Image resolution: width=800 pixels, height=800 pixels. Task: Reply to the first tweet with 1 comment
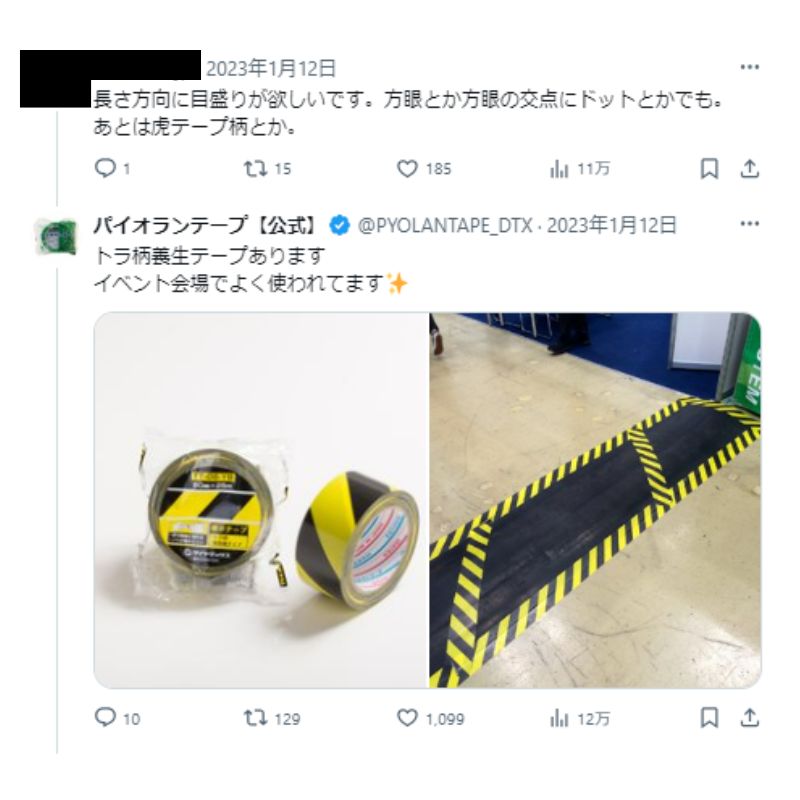click(112, 168)
